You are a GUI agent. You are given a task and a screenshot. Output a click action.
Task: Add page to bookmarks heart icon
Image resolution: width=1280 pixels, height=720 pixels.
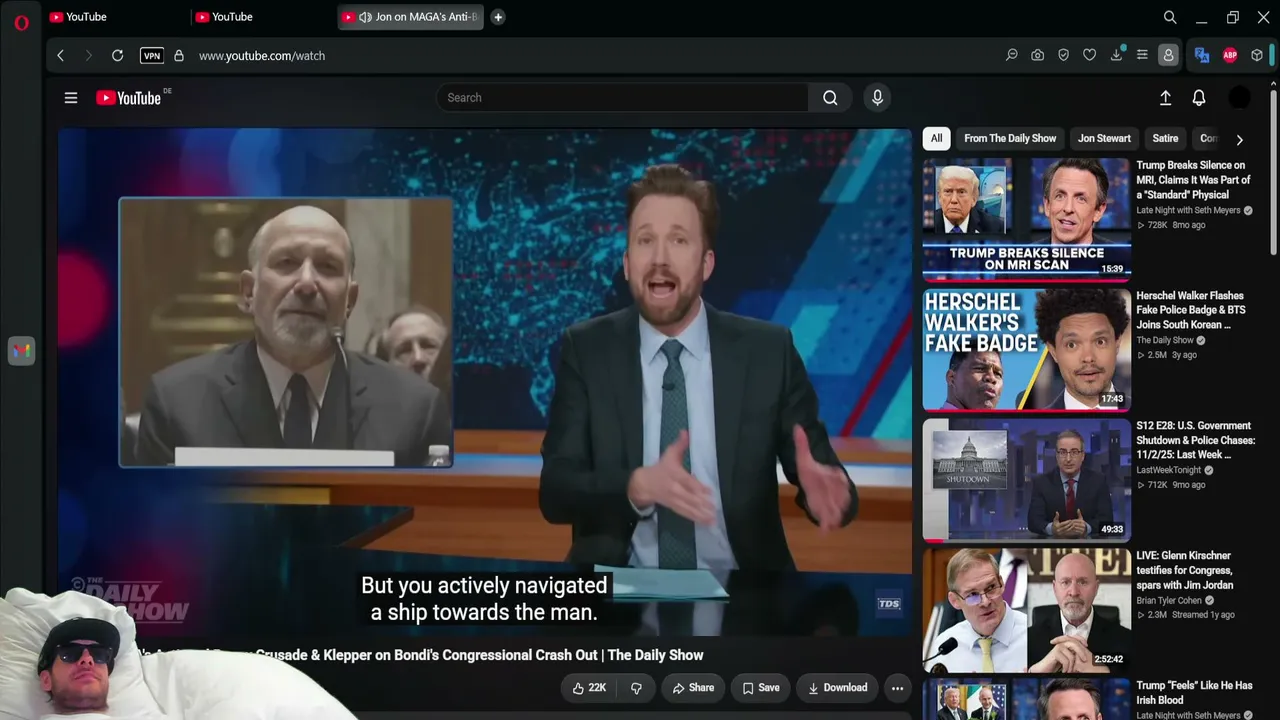tap(1089, 56)
